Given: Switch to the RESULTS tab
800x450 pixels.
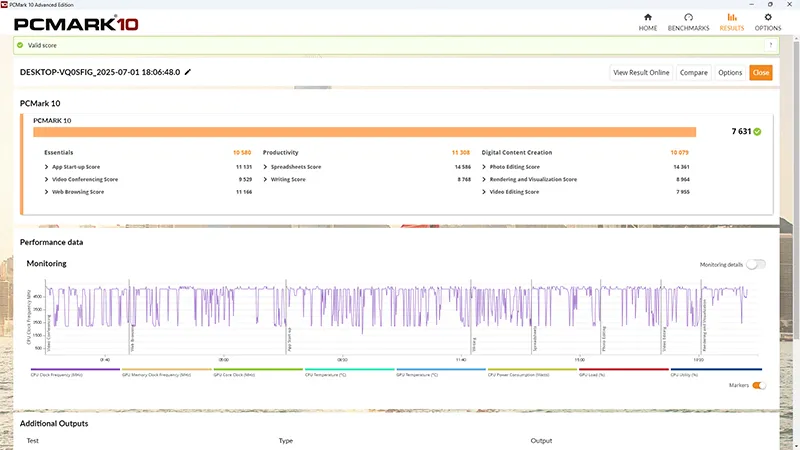Looking at the screenshot, I should [732, 22].
